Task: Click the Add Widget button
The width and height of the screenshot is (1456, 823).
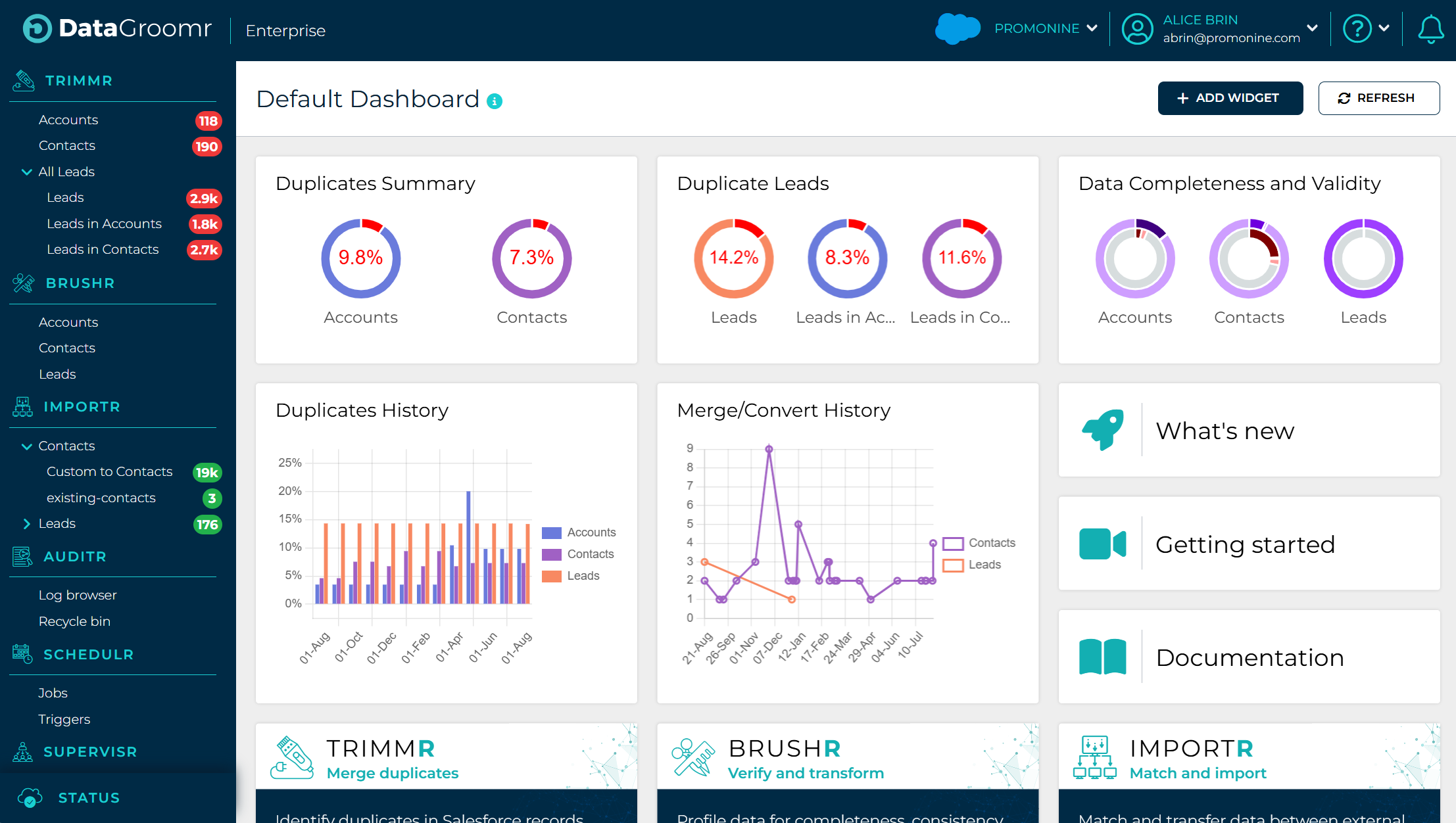Action: coord(1230,98)
